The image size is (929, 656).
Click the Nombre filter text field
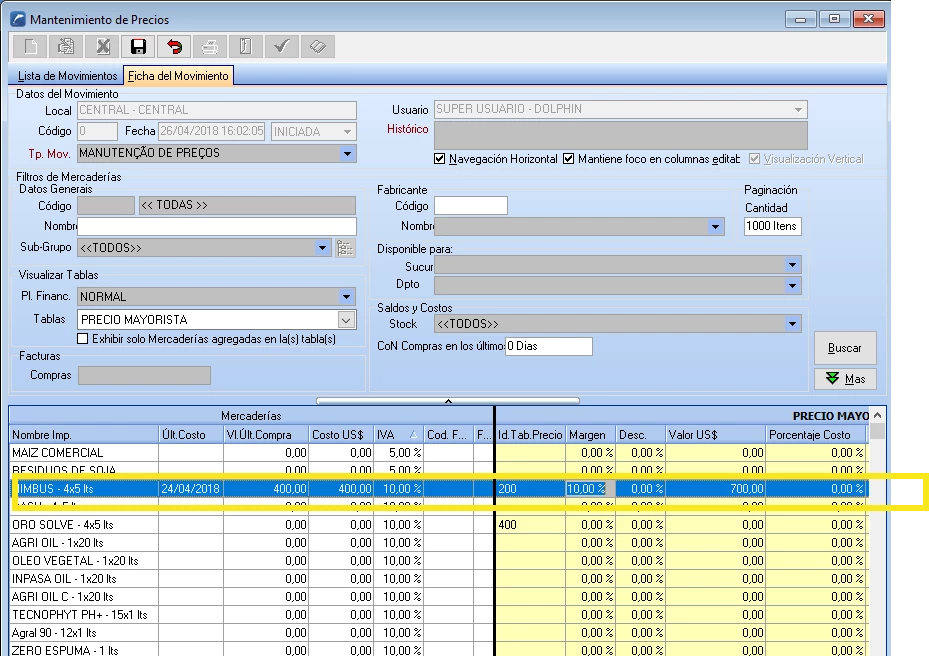tap(216, 227)
